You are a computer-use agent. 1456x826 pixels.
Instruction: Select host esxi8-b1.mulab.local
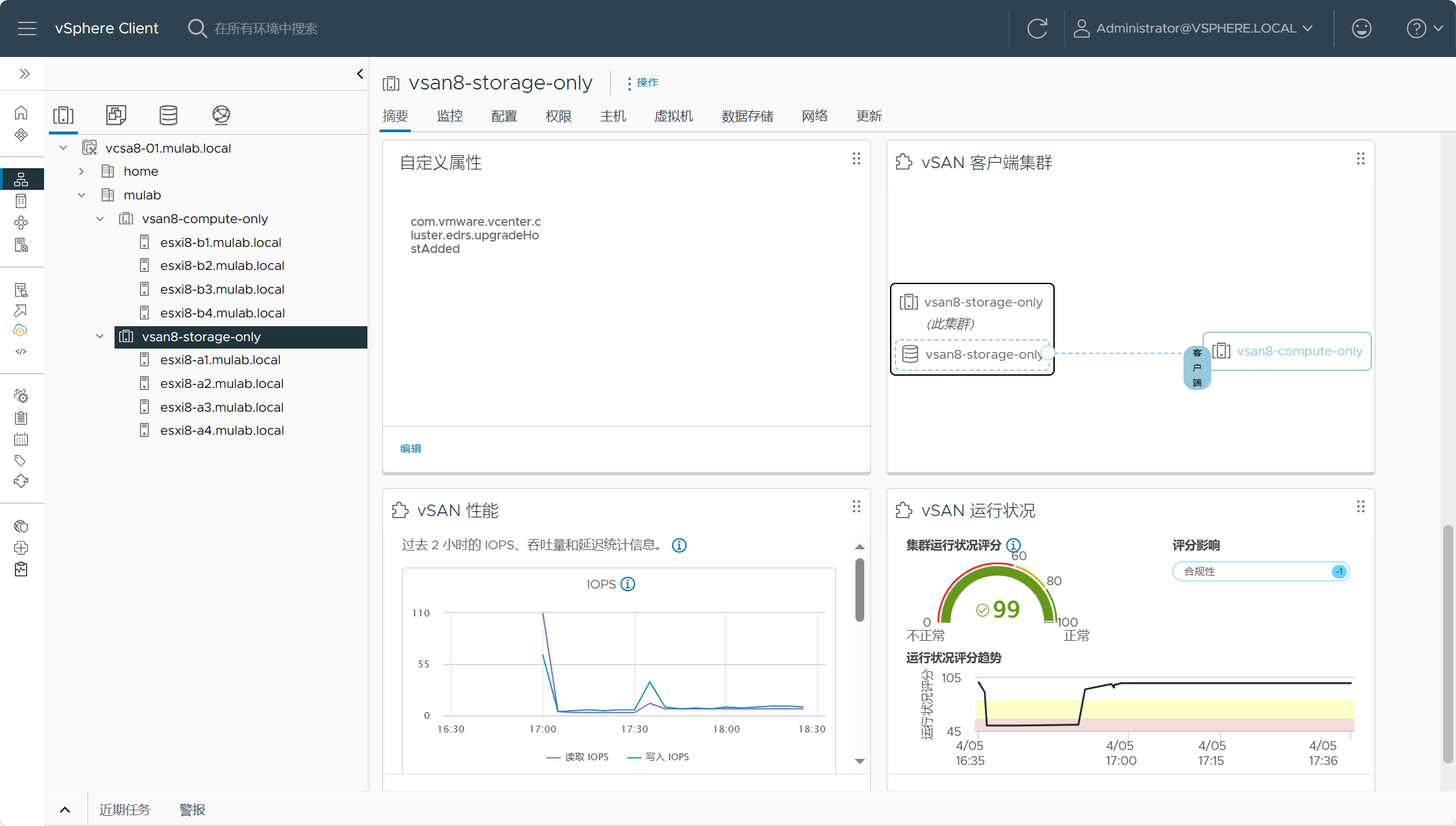220,243
